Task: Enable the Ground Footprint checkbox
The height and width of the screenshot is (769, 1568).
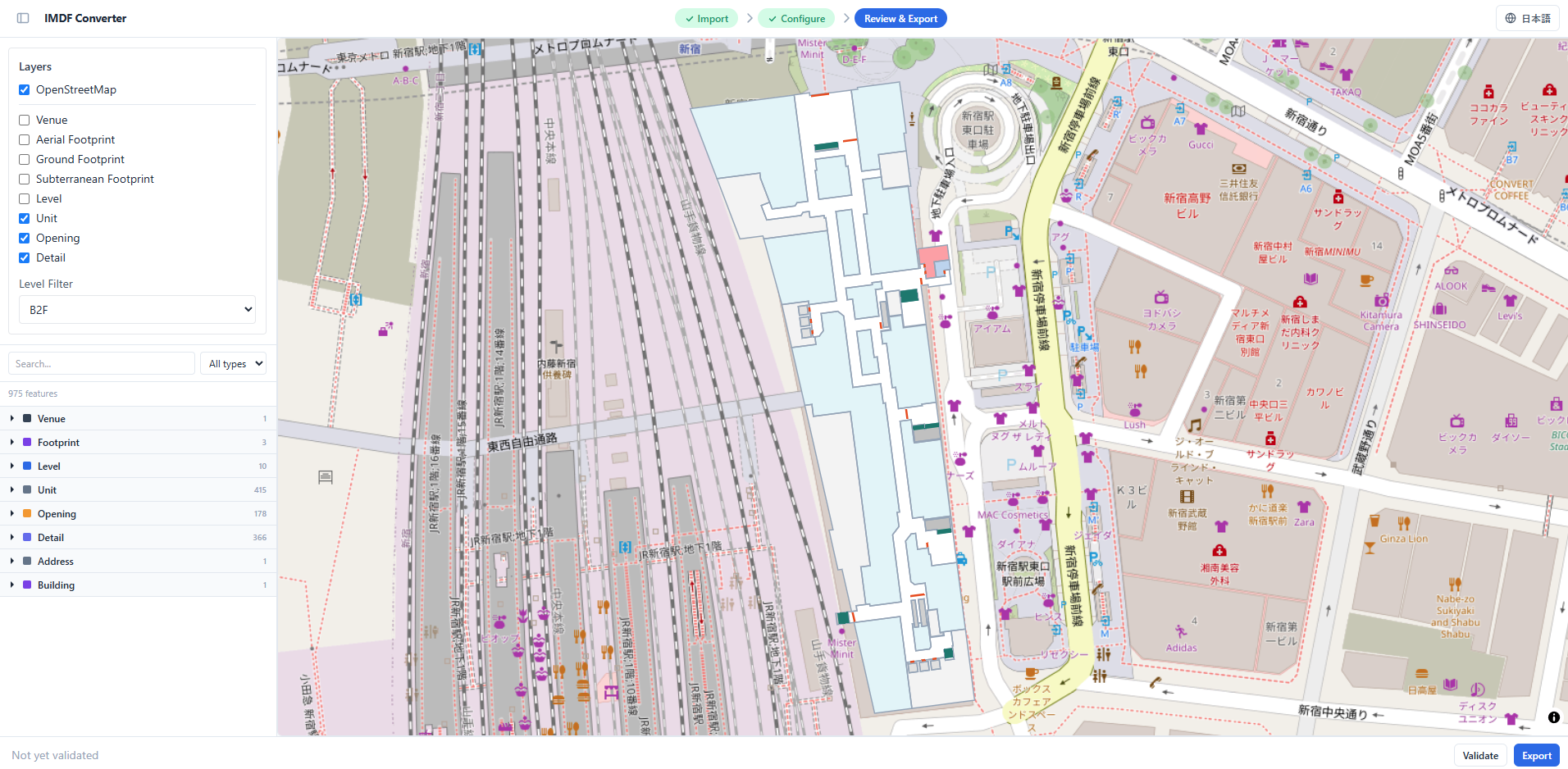Action: coord(25,160)
